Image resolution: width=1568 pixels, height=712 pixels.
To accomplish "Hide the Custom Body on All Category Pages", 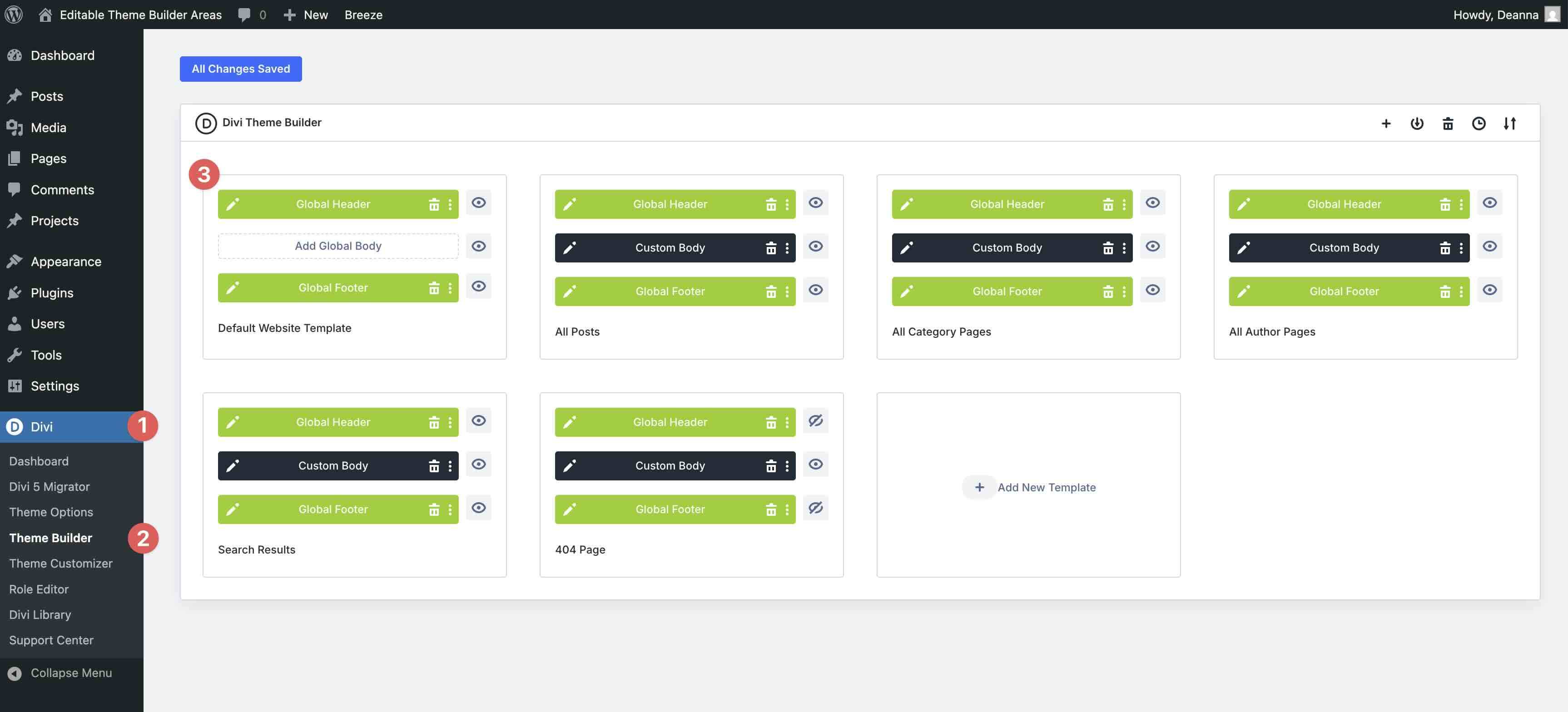I will [1152, 247].
